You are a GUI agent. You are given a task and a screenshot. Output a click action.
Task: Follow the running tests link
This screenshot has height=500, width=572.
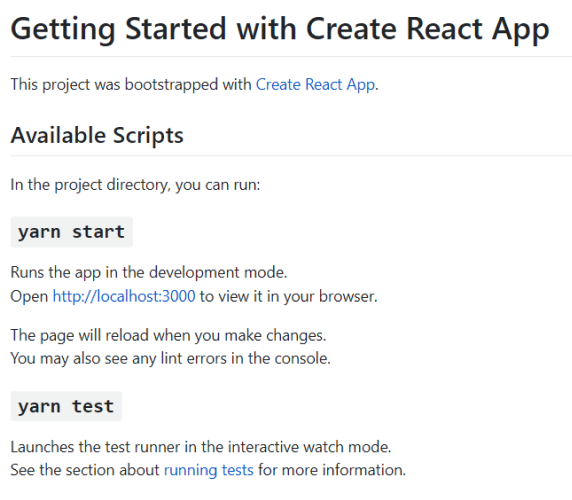click(209, 470)
